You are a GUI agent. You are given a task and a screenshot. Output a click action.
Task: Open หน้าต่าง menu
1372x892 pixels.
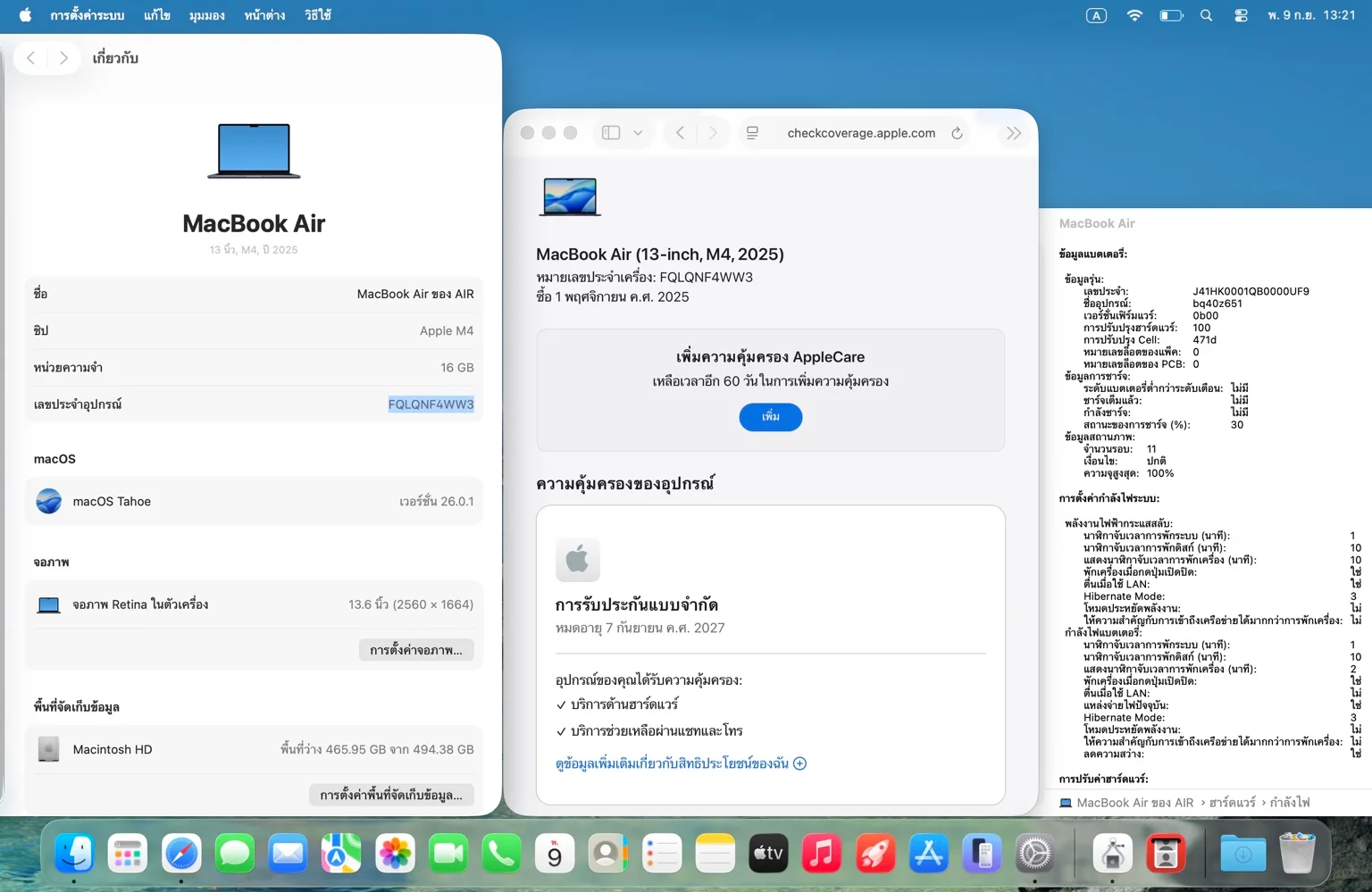click(264, 15)
